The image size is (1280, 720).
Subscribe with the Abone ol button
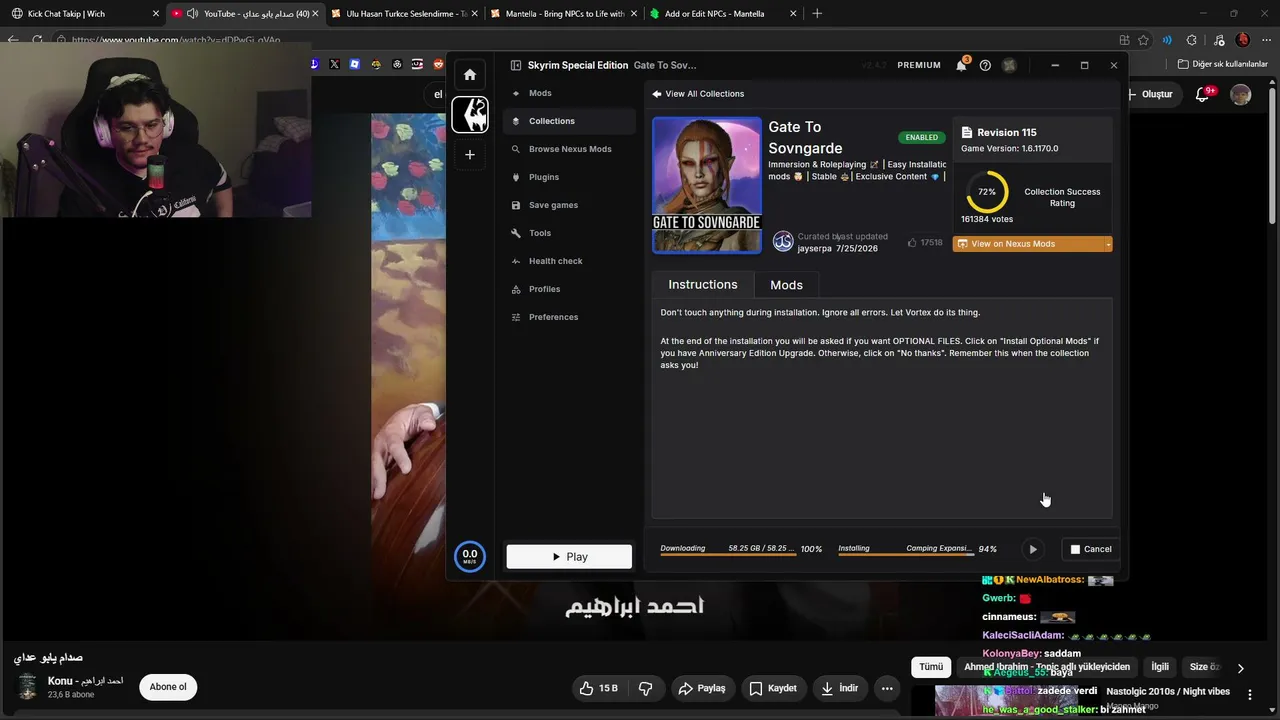click(x=168, y=687)
